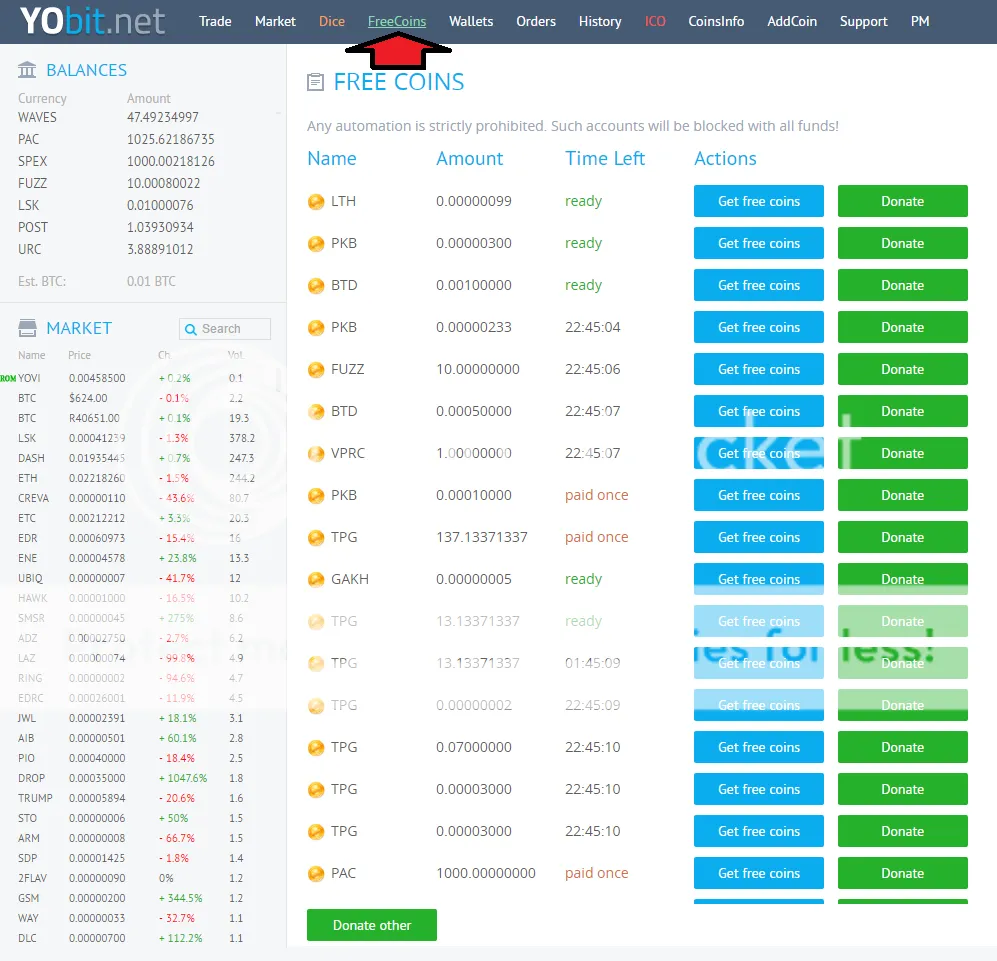Click coin icon for PAC 1000.00000000 row
This screenshot has height=961, width=997.
(x=316, y=873)
